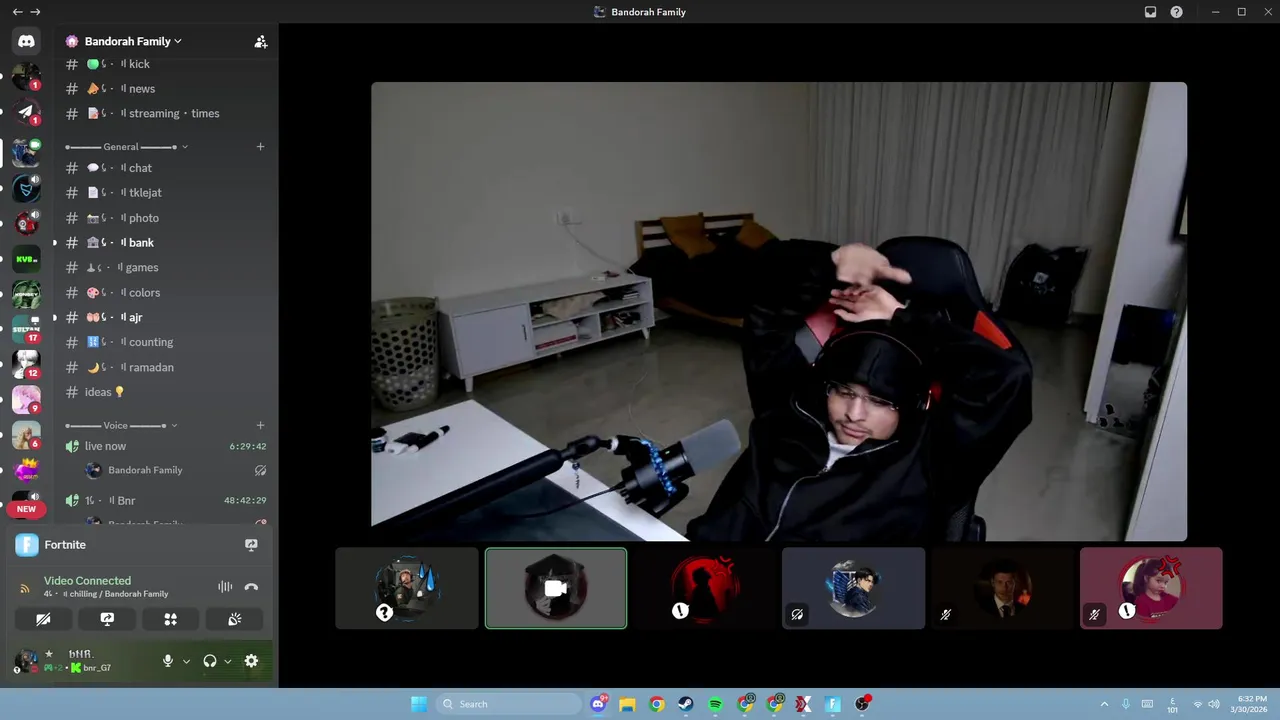This screenshot has height=720, width=1280.
Task: Click the main webcam video stream
Action: [x=779, y=312]
